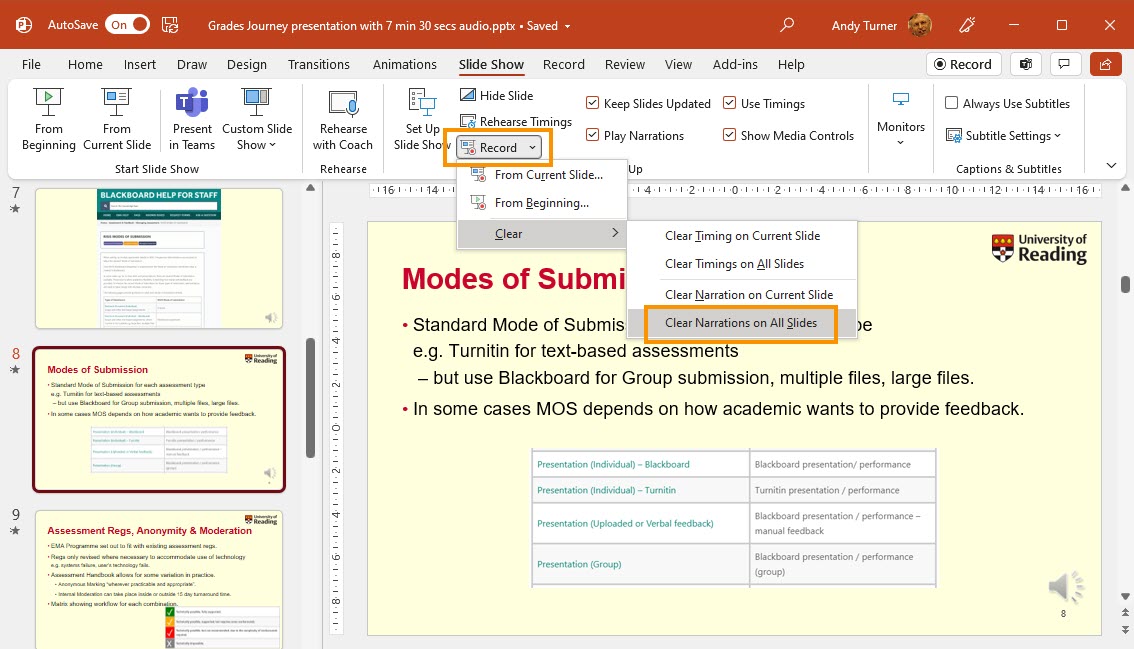Click Present in Teams icon
Image resolution: width=1134 pixels, height=649 pixels.
[192, 119]
